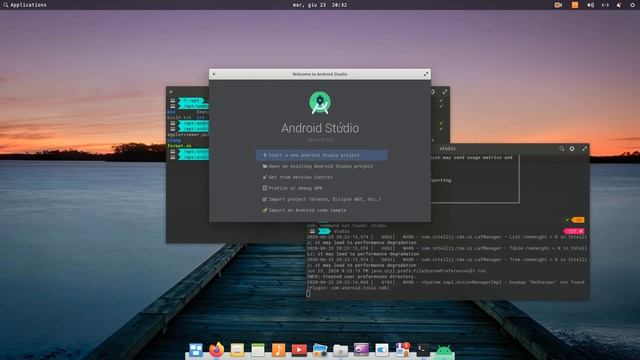Viewport: 640px width, 360px height.
Task: Open the Files folder icon in the dock
Action: click(x=340, y=350)
